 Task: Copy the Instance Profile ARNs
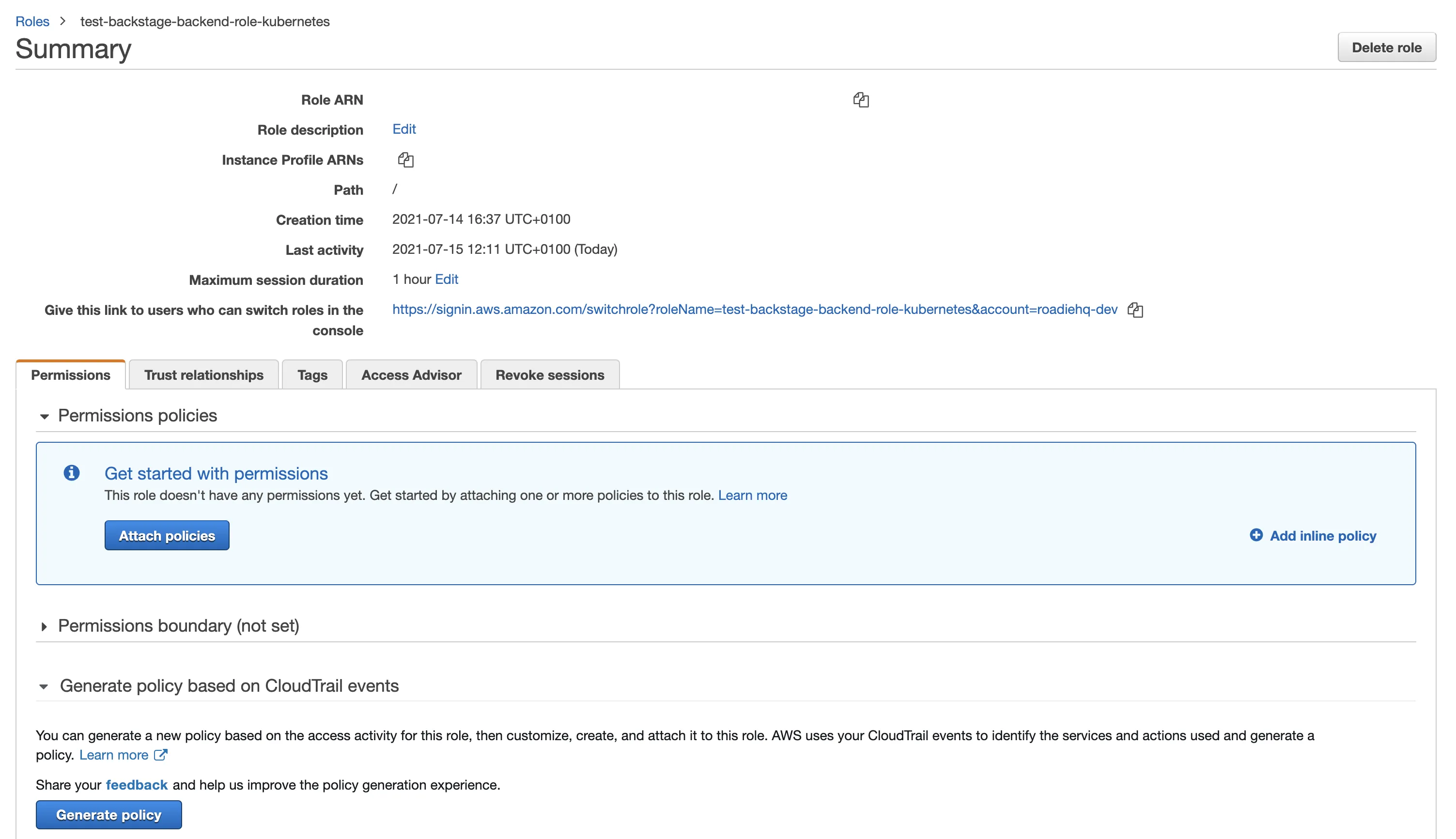point(405,160)
